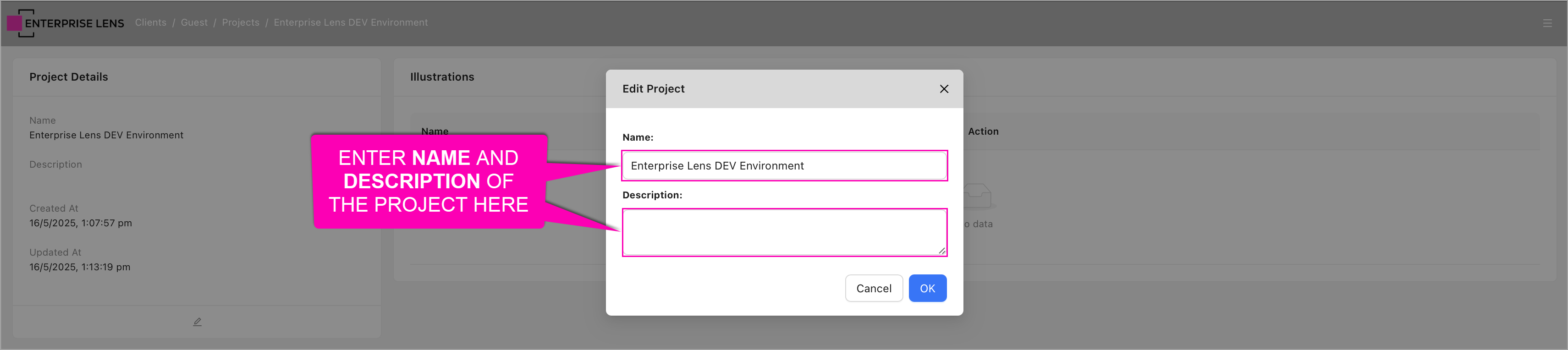Click the pencil edit icon under Project Details

pos(197,322)
